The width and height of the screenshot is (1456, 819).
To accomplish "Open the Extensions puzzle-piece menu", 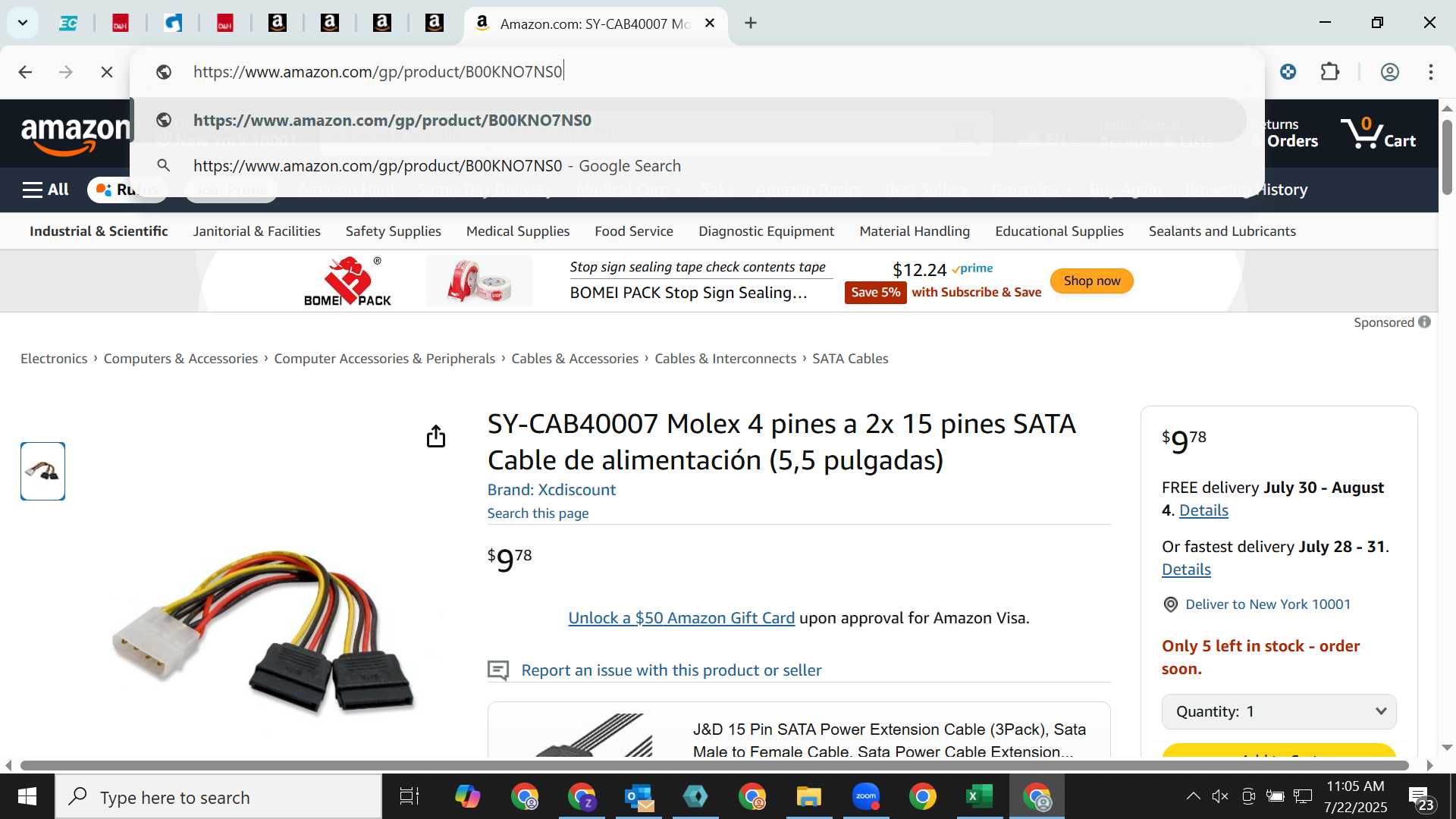I will 1330,72.
